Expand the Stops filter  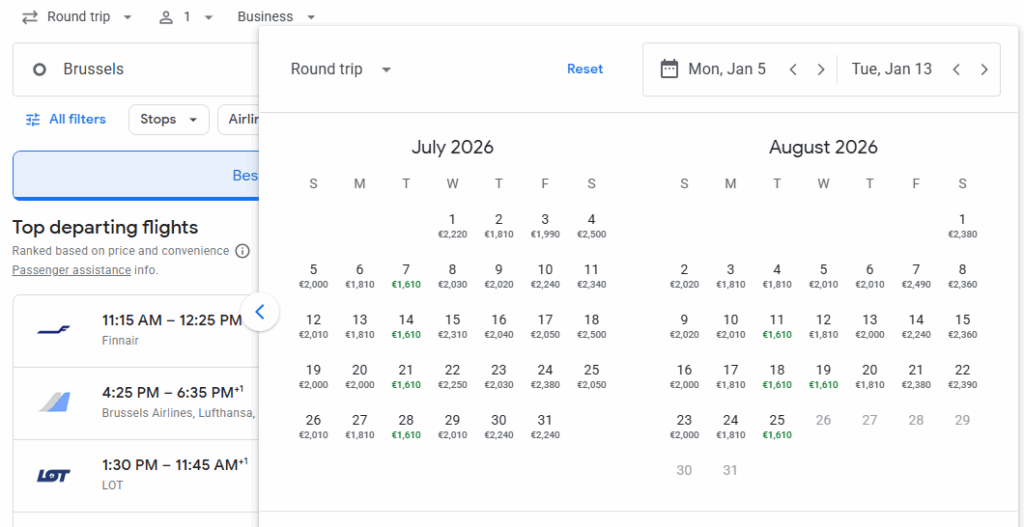[168, 119]
